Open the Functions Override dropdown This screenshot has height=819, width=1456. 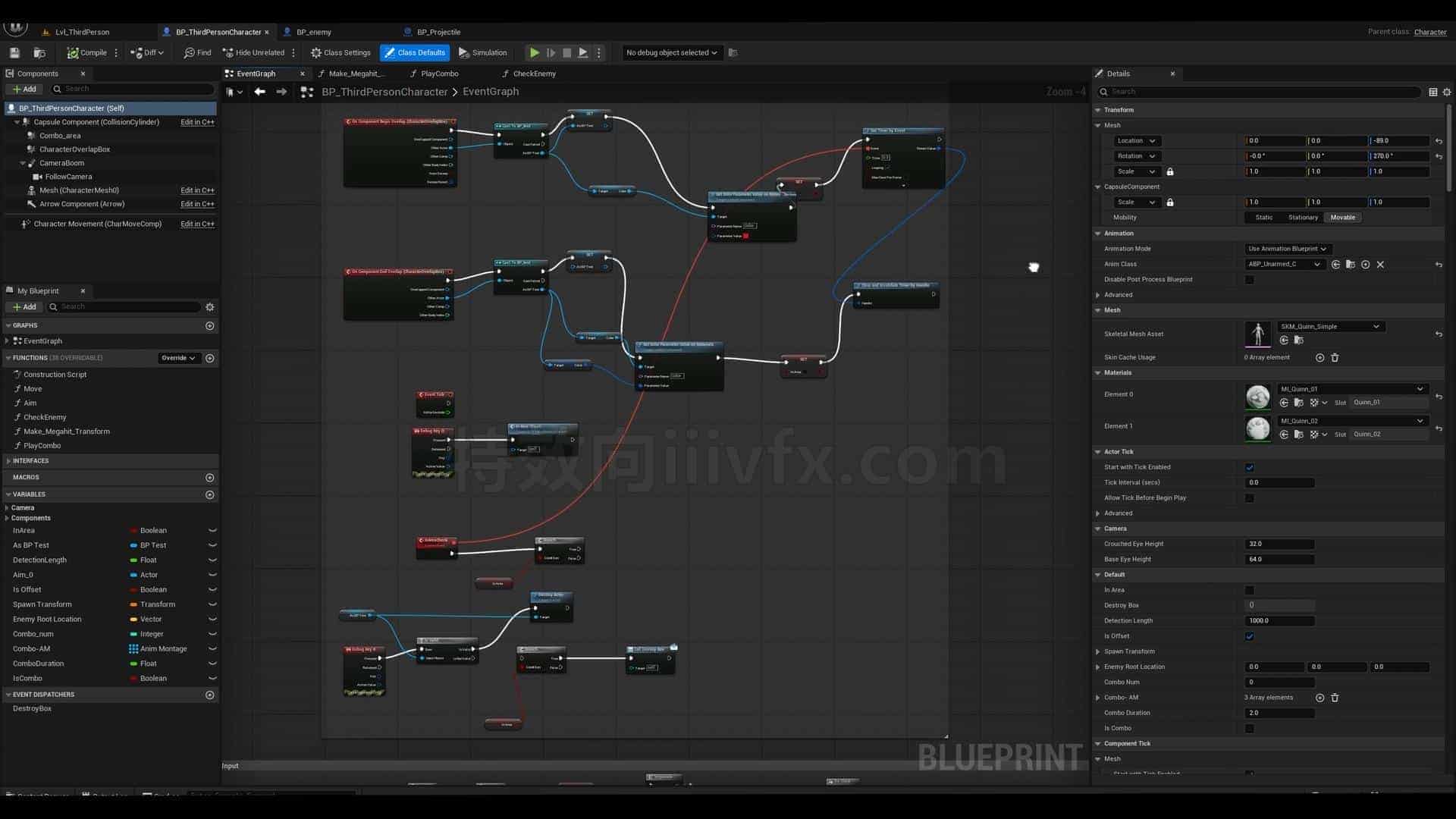[178, 358]
